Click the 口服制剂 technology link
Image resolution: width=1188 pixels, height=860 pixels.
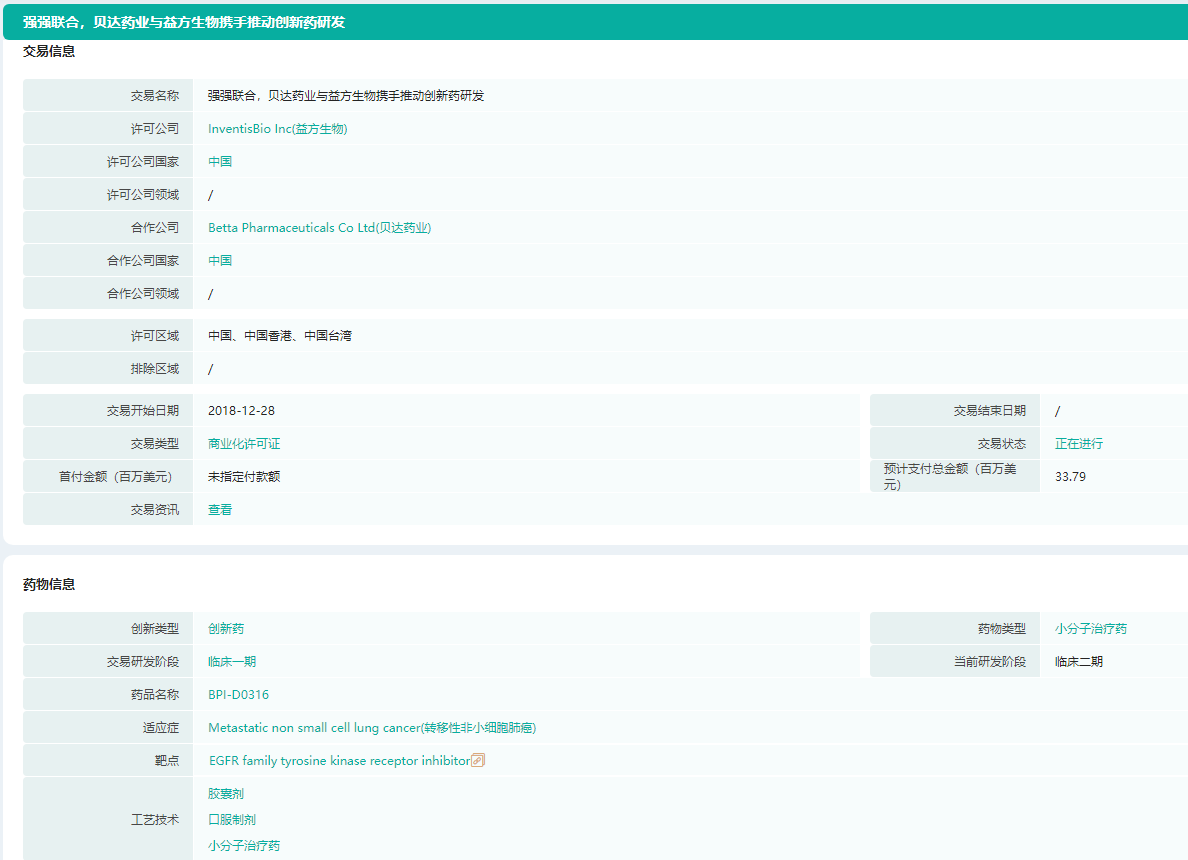tap(232, 819)
